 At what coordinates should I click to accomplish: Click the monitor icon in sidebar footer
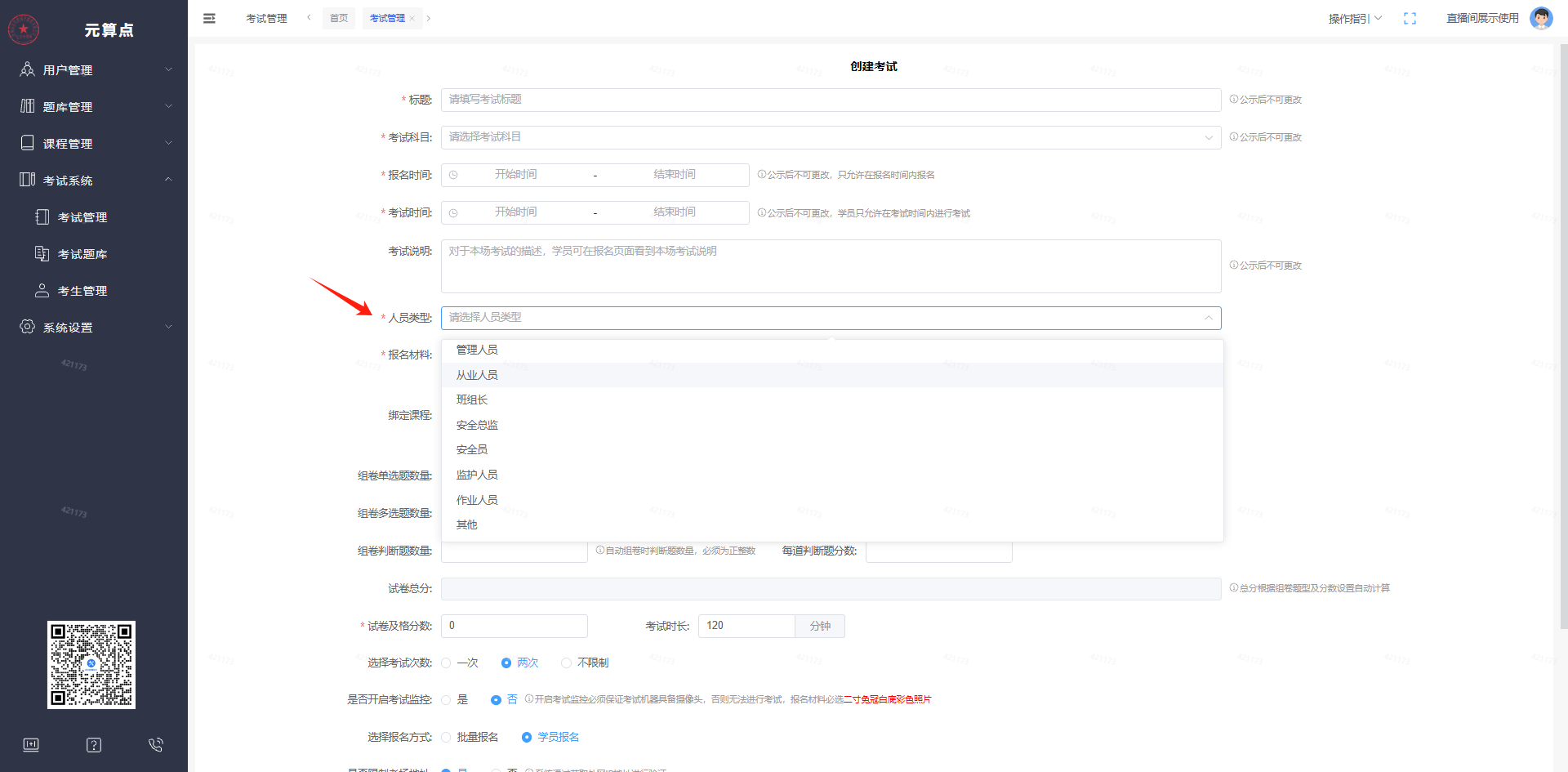(31, 744)
